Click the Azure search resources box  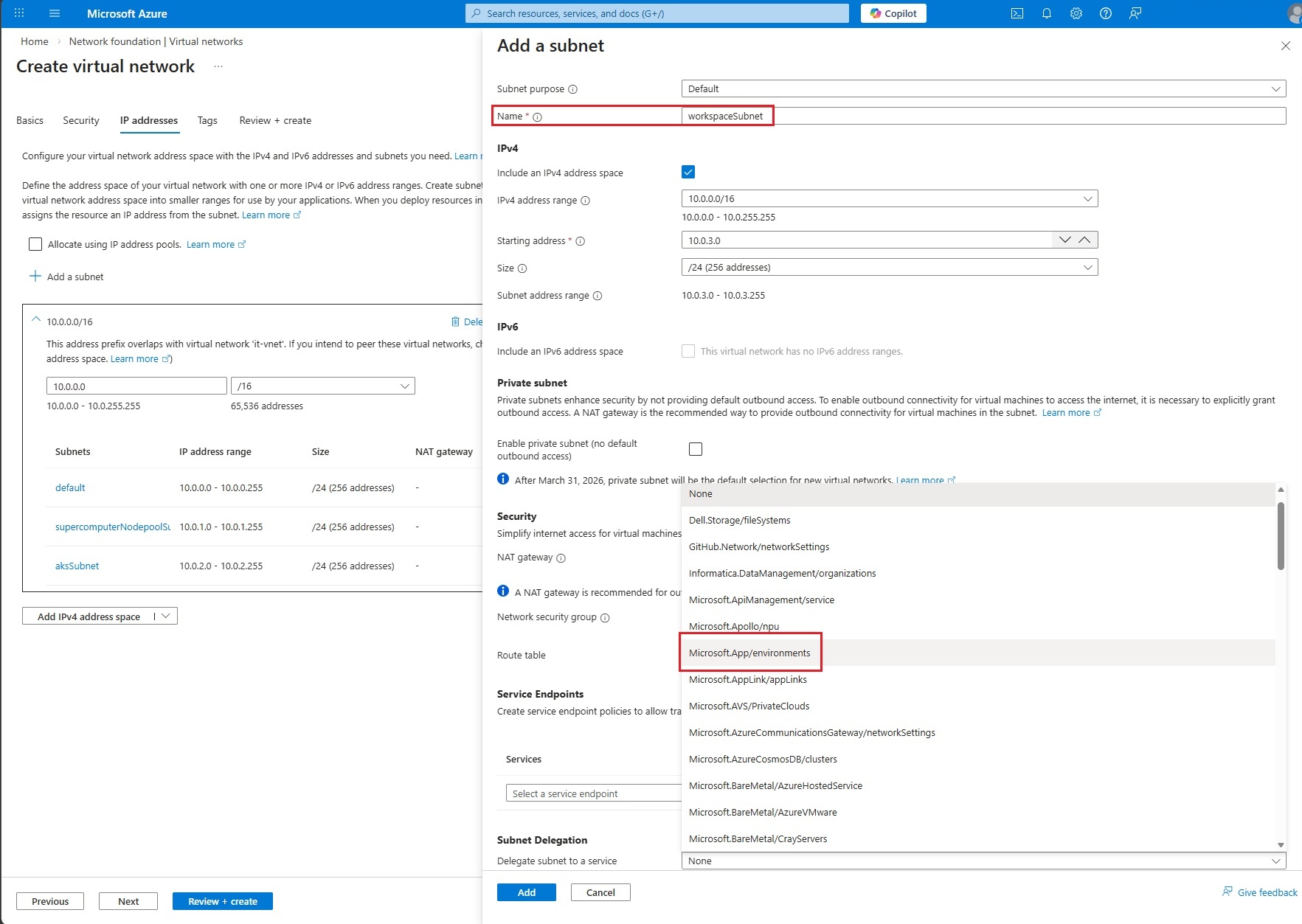pos(657,13)
